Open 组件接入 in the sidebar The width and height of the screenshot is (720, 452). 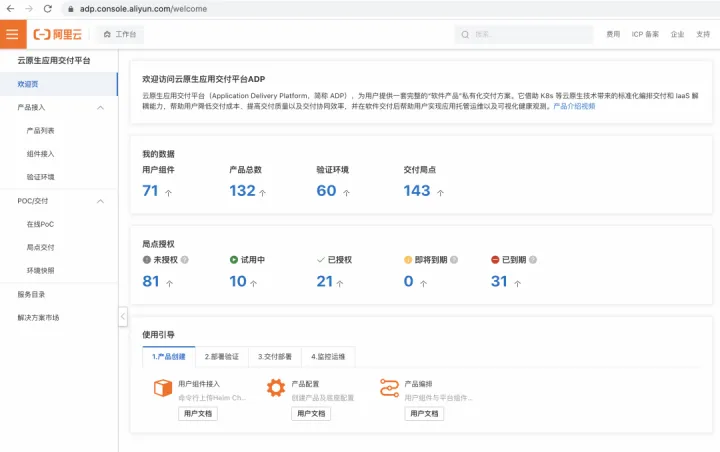[x=40, y=154]
